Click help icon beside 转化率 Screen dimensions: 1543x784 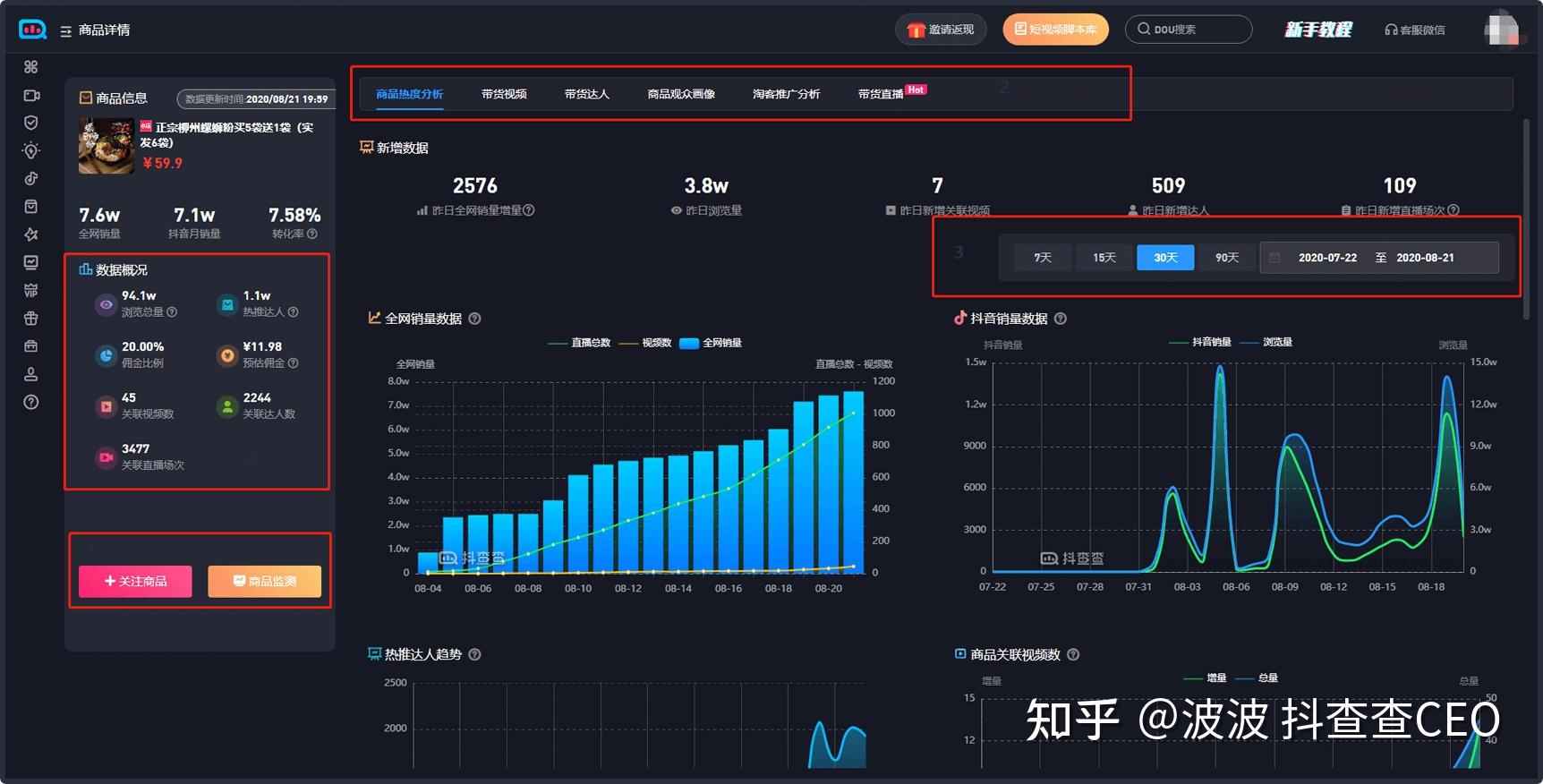click(312, 234)
